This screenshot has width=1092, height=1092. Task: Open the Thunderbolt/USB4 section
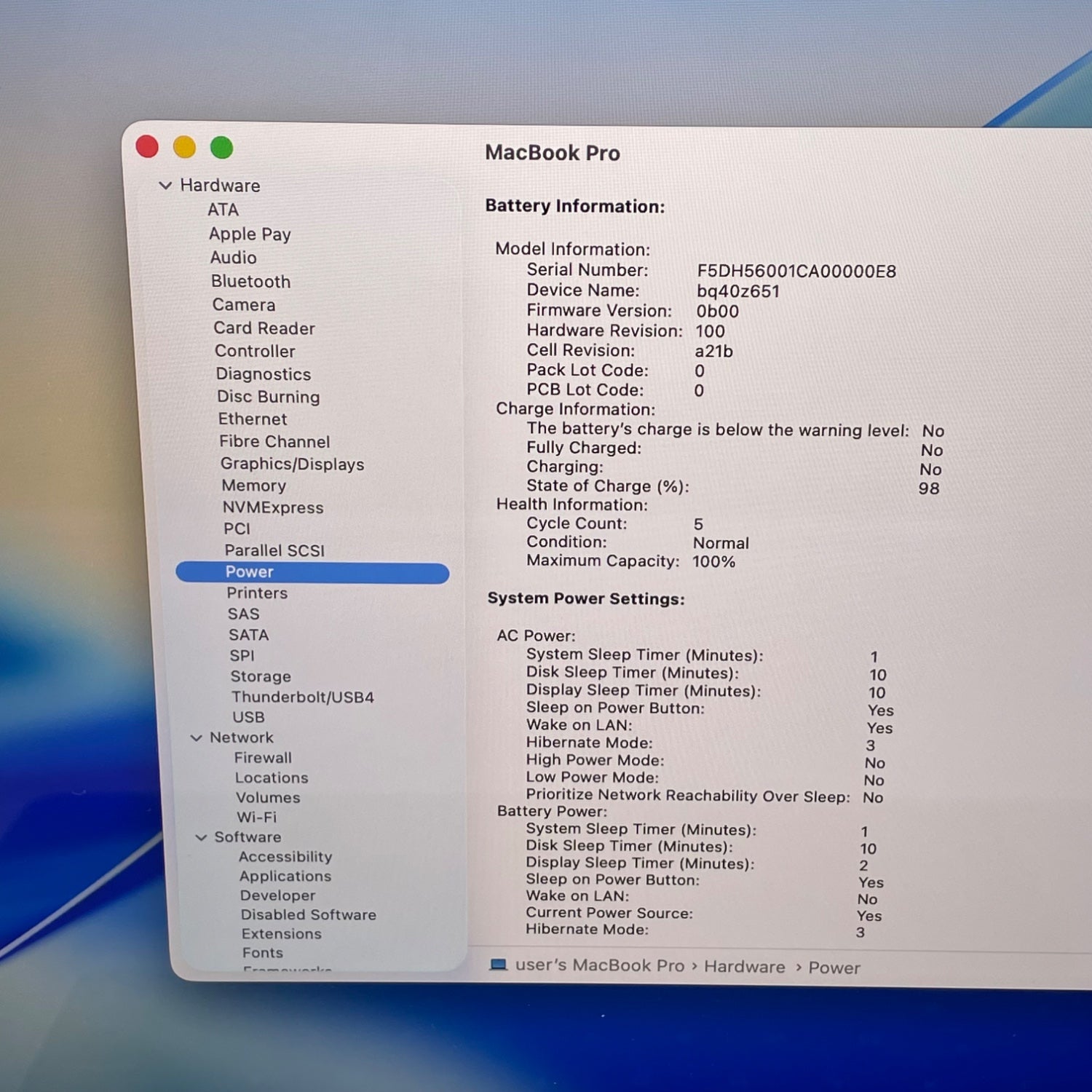[303, 697]
